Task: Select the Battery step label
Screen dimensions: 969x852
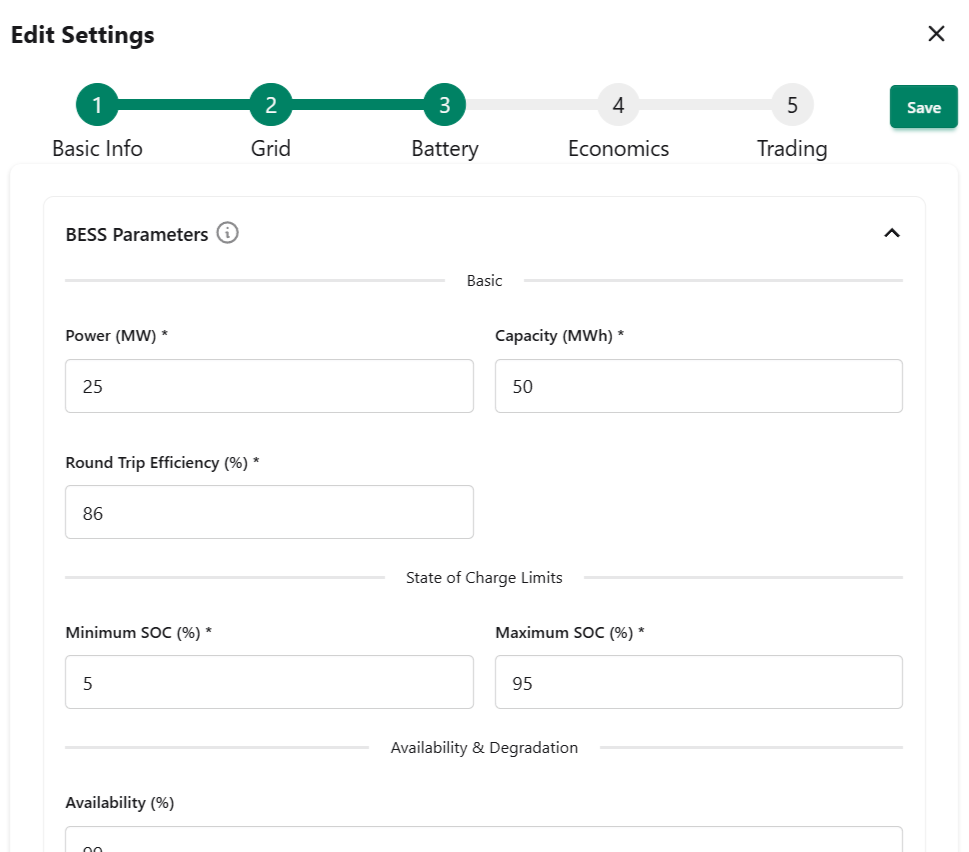Action: (445, 149)
